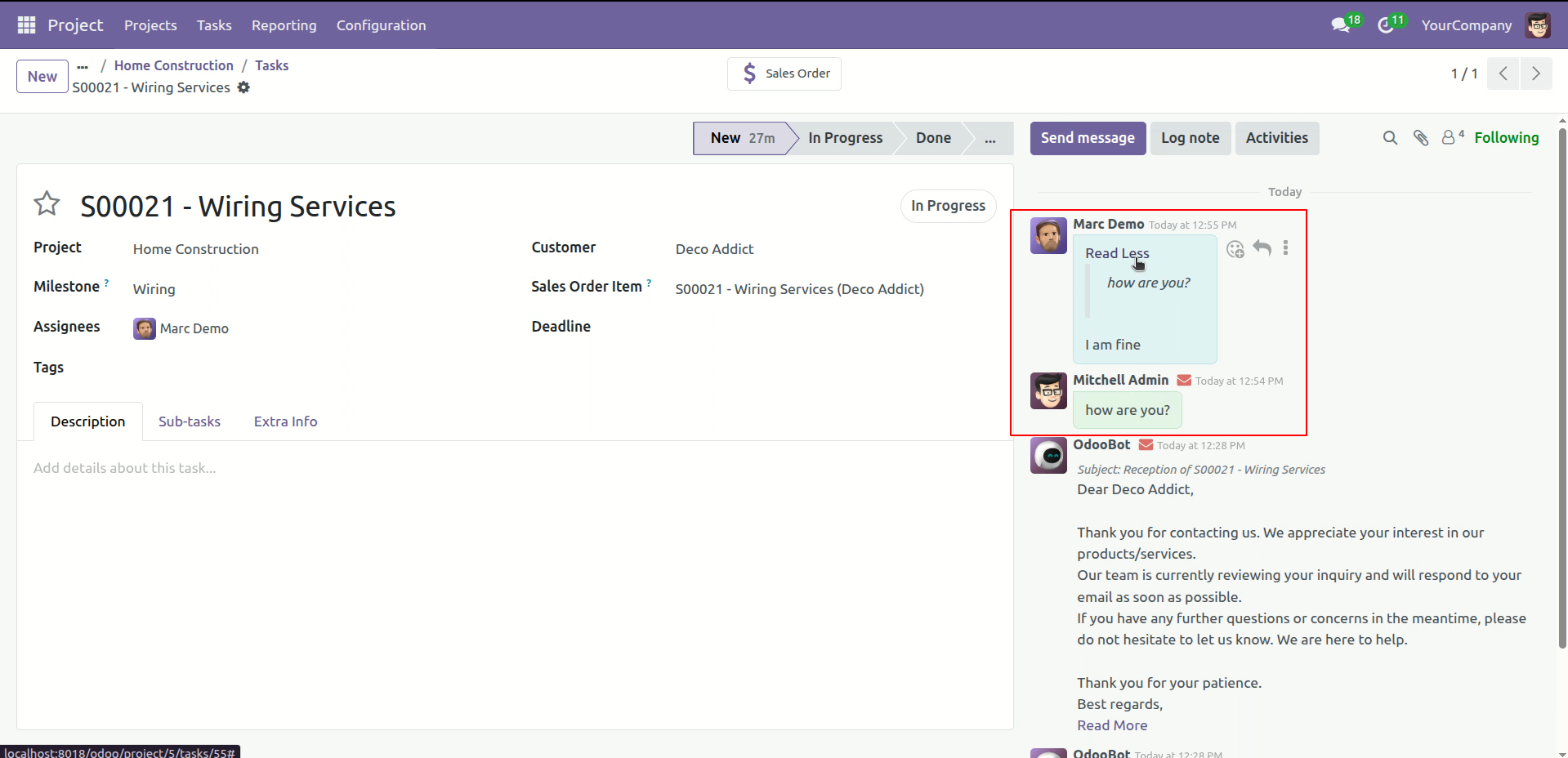Set stage to In Progress
Screen dimensions: 1568x758
pyautogui.click(x=845, y=138)
